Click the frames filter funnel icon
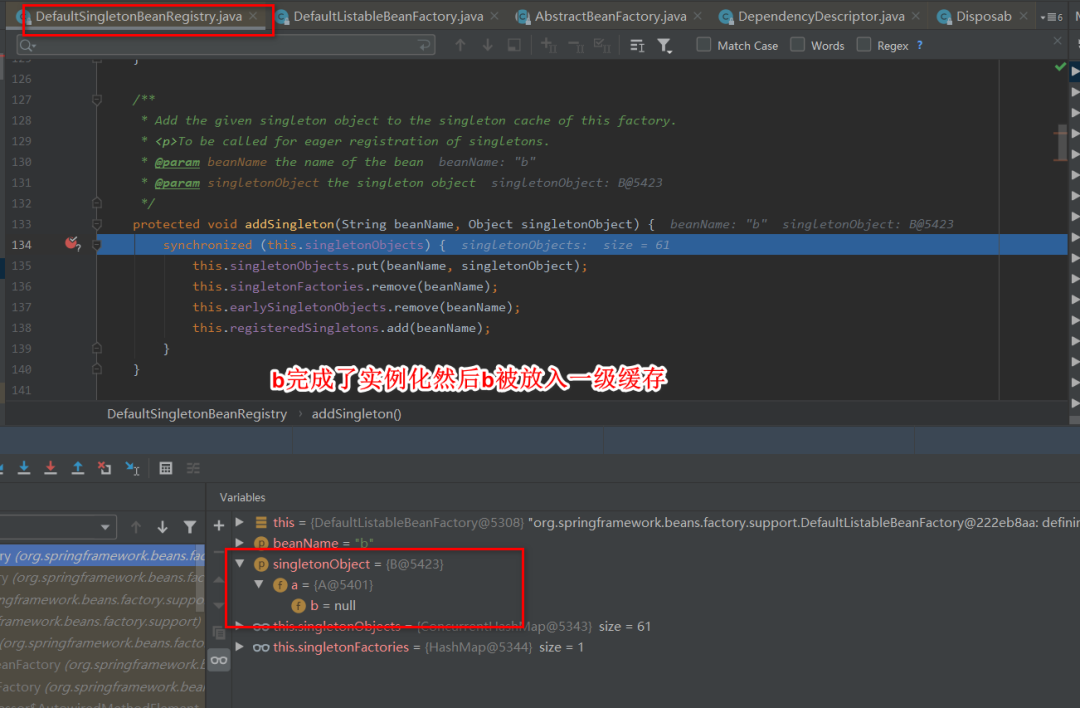This screenshot has width=1080, height=708. coord(190,527)
